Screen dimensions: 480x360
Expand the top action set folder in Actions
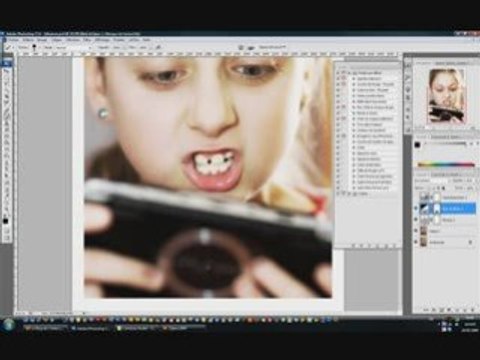[349, 73]
